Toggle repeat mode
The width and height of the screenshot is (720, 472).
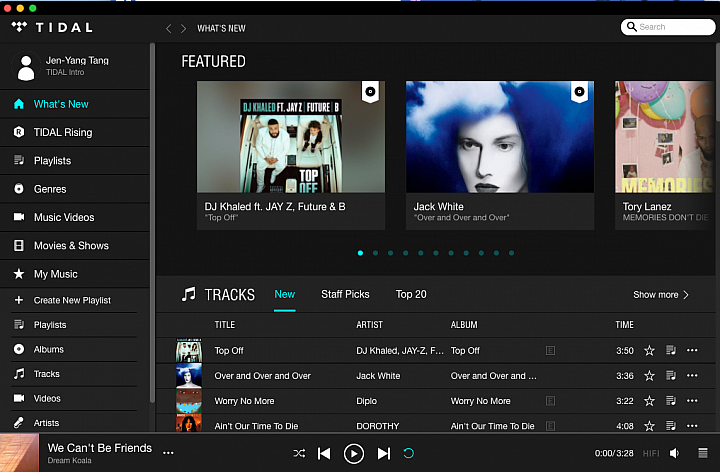point(409,454)
